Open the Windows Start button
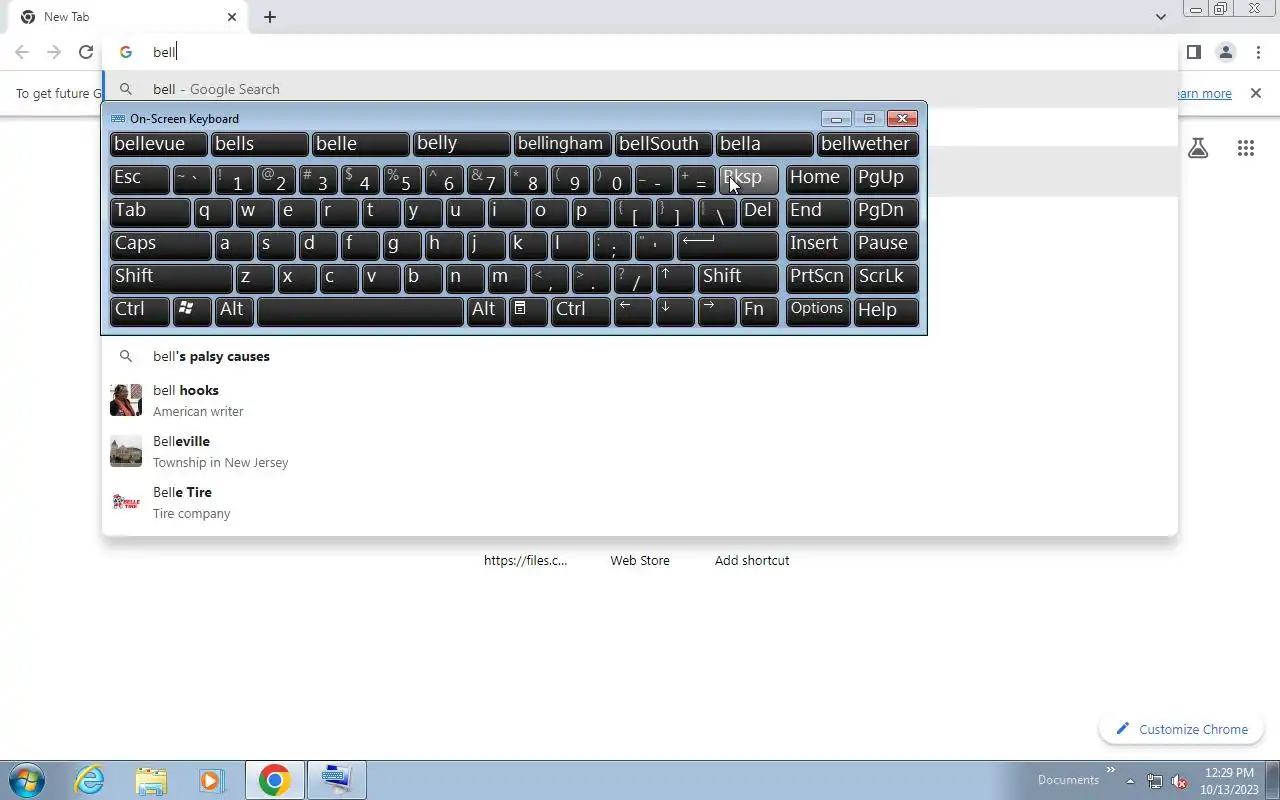 pos(27,780)
